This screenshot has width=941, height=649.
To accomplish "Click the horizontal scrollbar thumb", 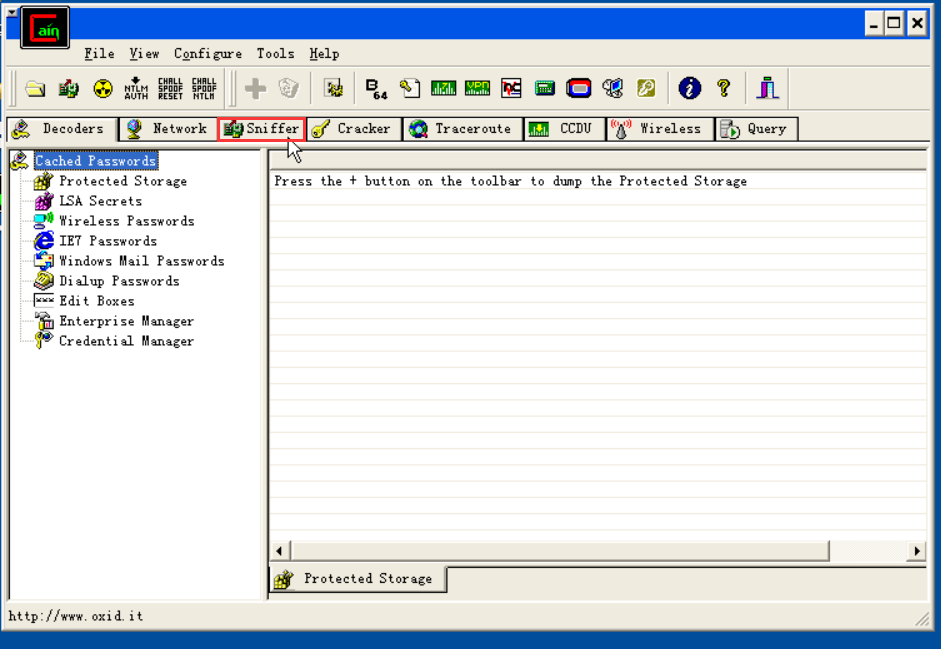I will coord(560,551).
